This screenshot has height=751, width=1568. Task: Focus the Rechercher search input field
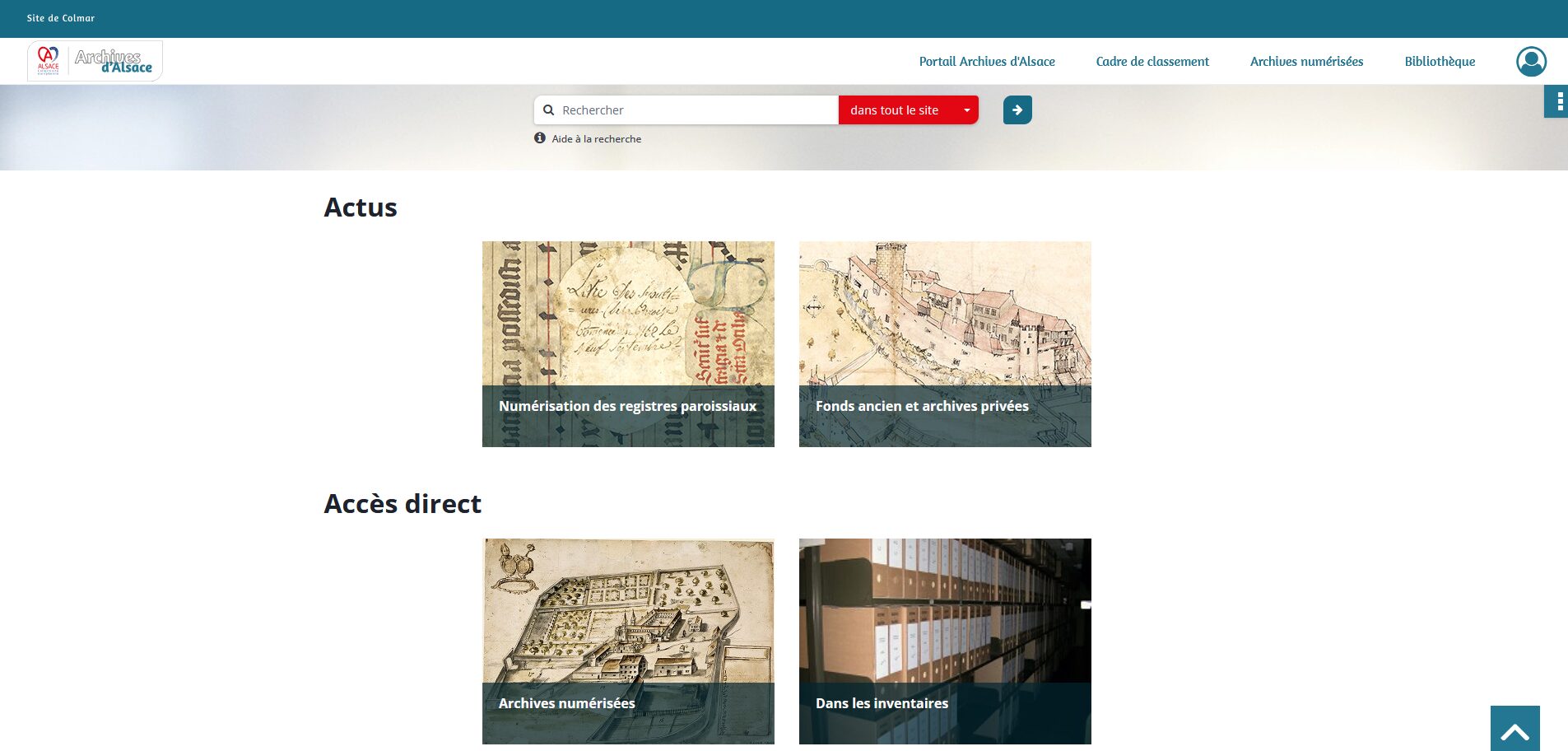click(x=696, y=110)
